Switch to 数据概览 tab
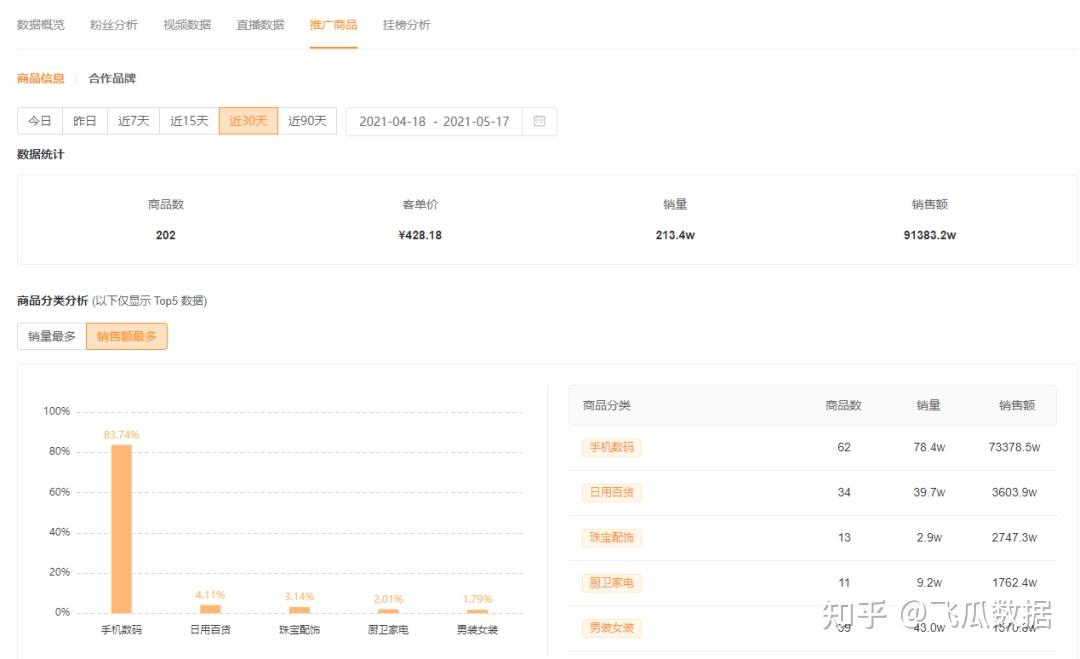This screenshot has width=1080, height=659. 41,25
